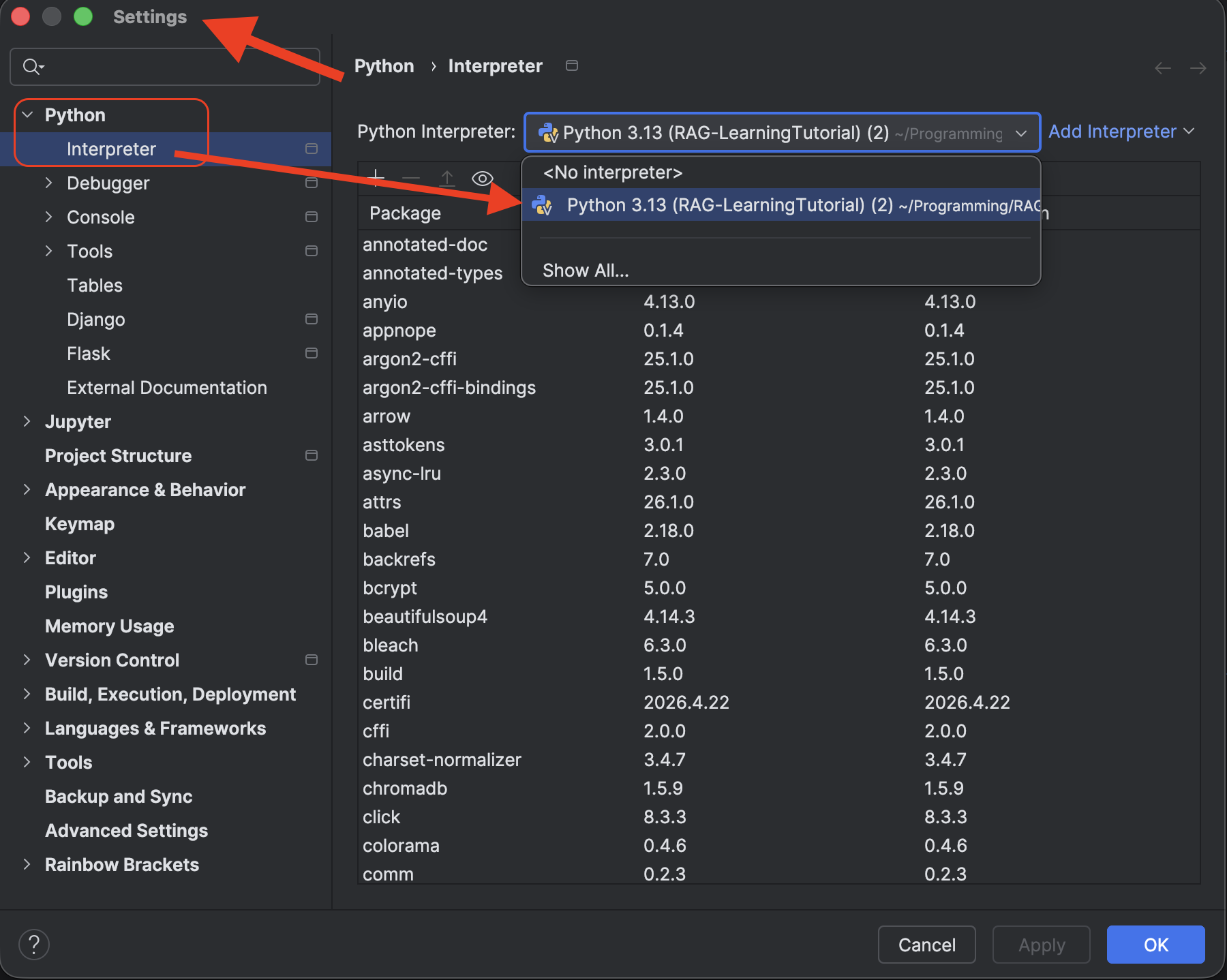Click the project icon on Project Structure row

(312, 455)
